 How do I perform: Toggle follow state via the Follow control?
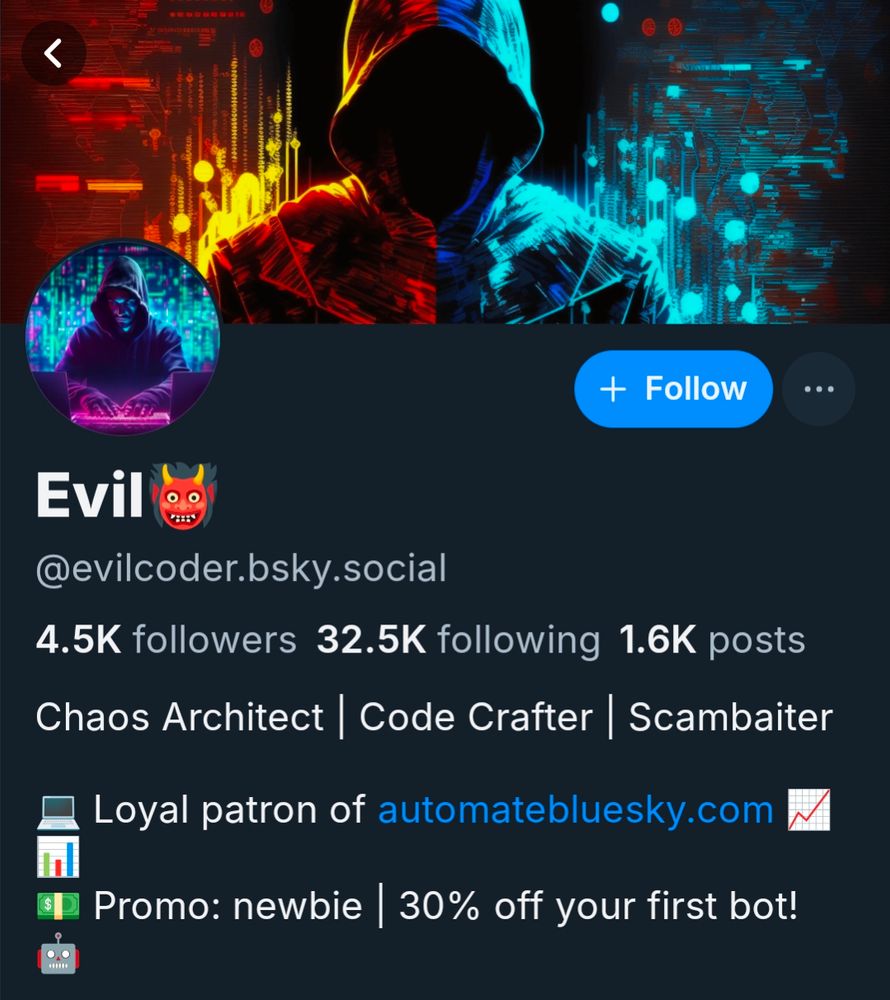tap(672, 388)
